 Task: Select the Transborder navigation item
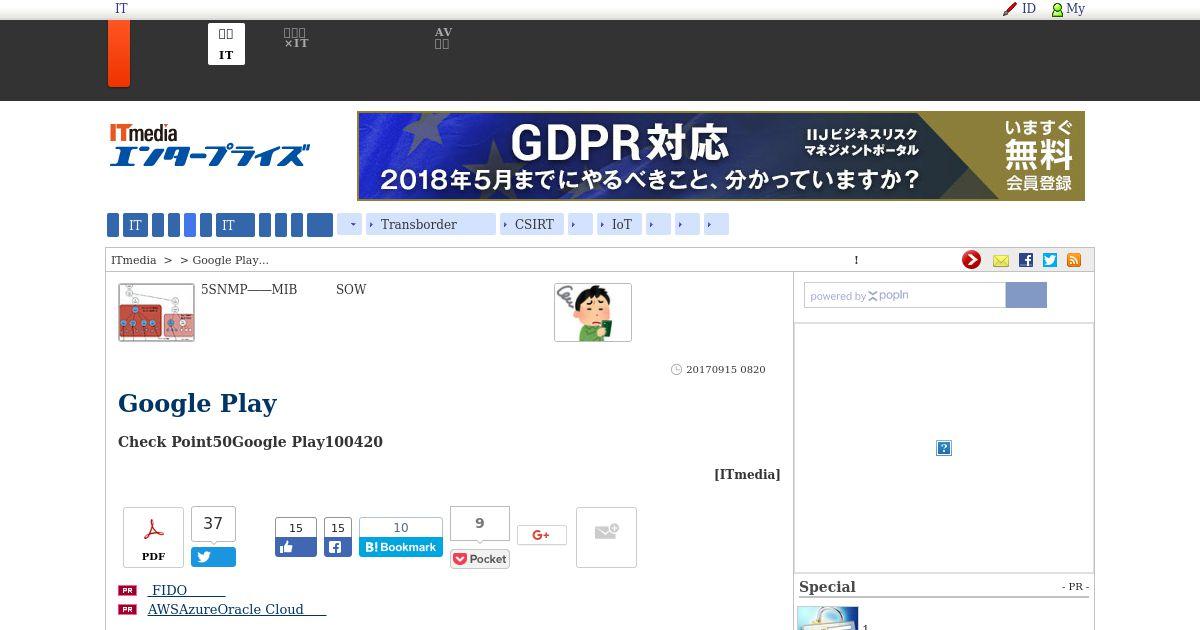click(x=431, y=224)
